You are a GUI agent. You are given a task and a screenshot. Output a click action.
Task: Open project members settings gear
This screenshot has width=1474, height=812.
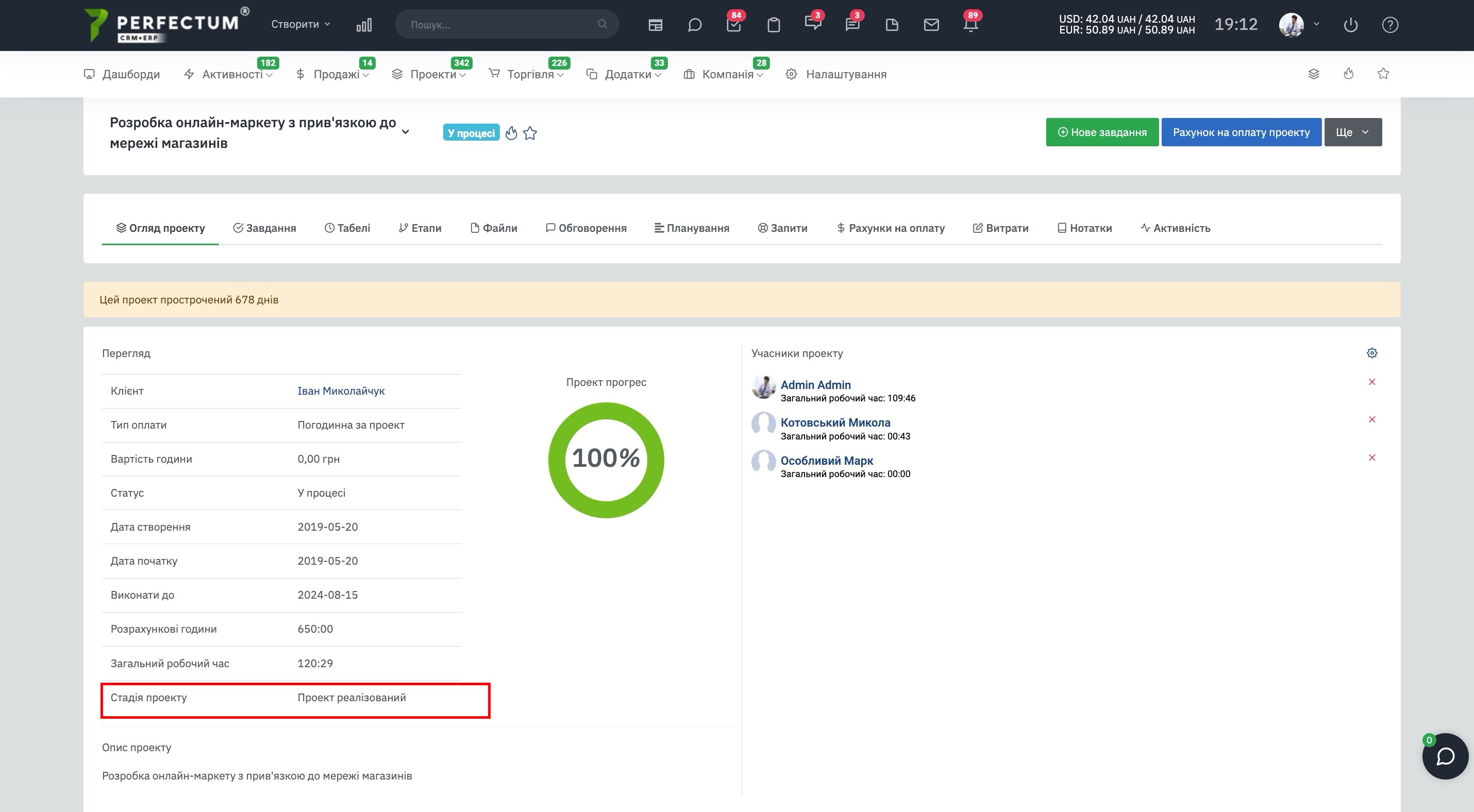[x=1371, y=353]
